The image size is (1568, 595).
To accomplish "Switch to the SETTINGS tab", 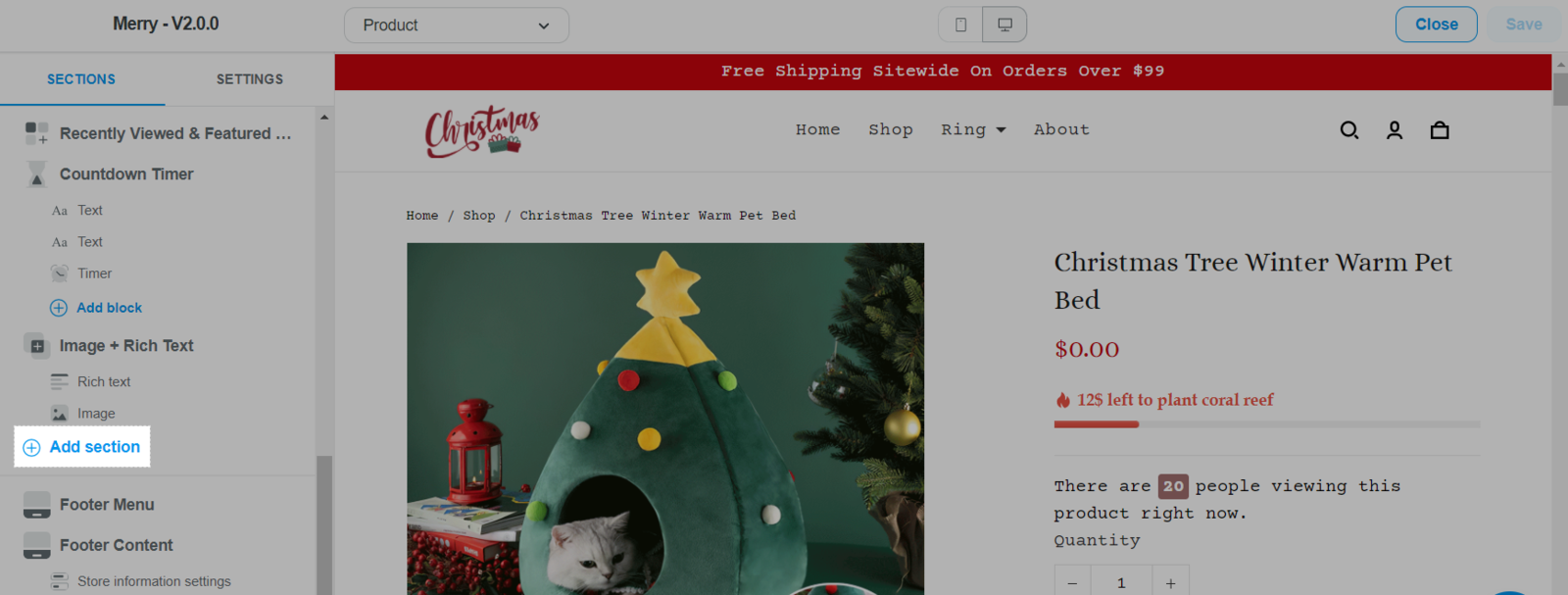I will pyautogui.click(x=250, y=79).
